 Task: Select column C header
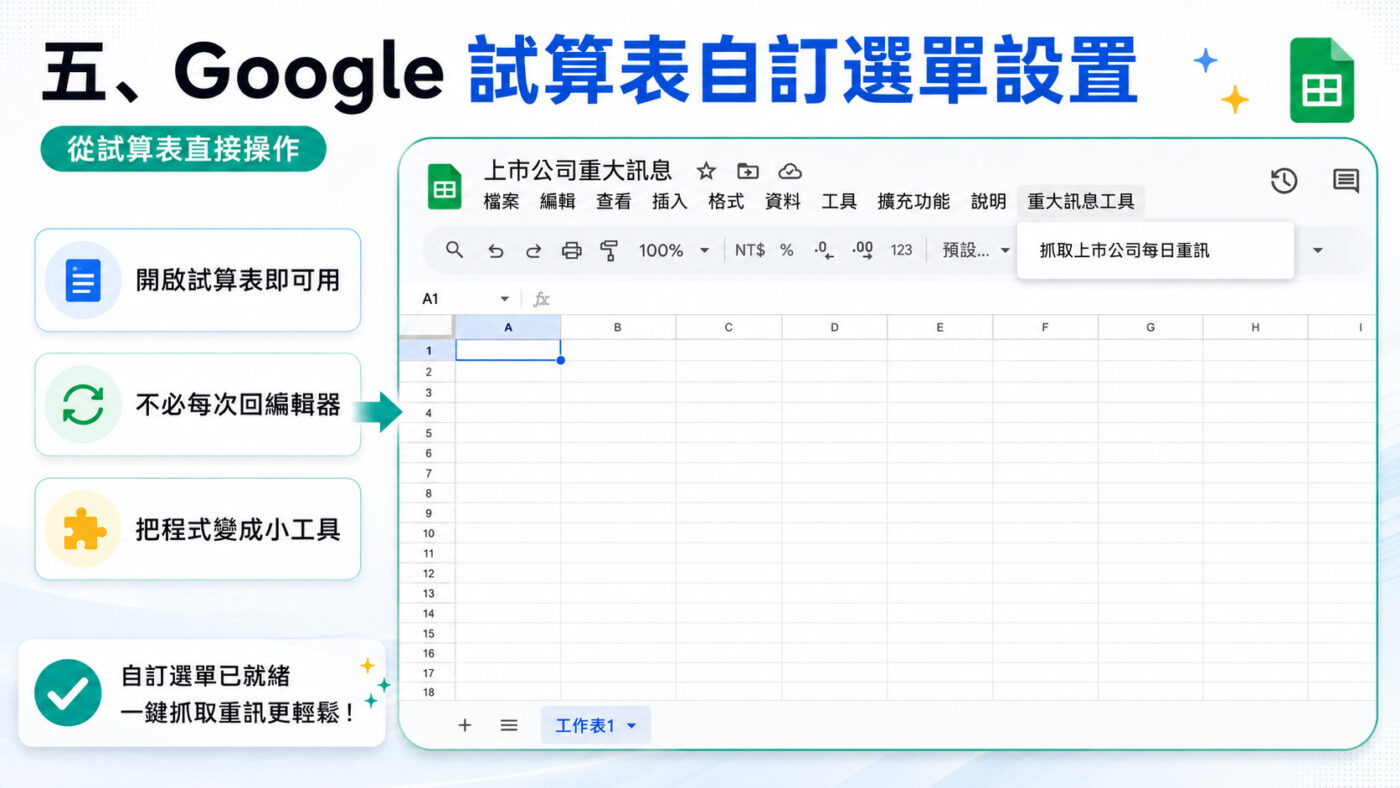pyautogui.click(x=729, y=327)
